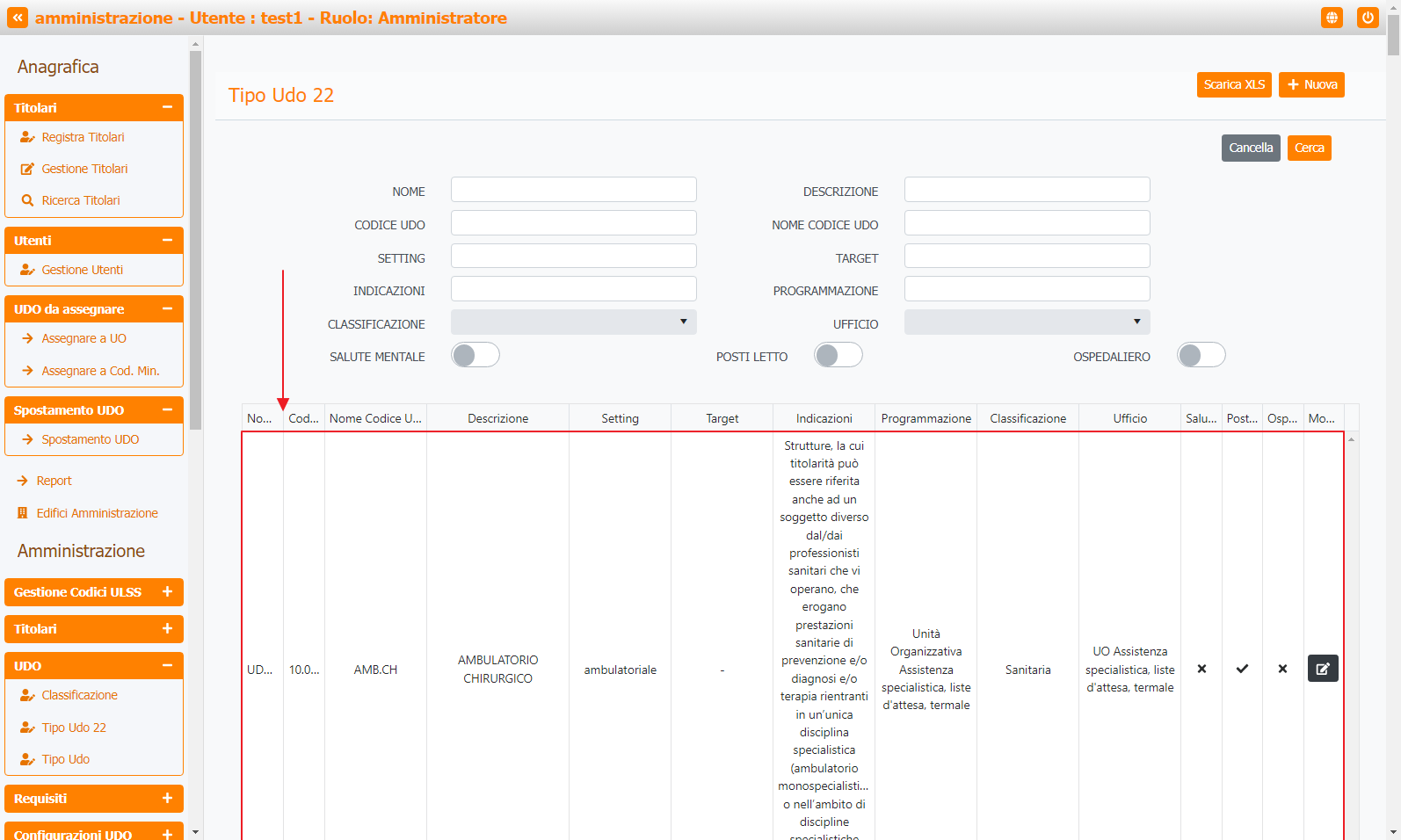The image size is (1401, 840).
Task: Select 'AMBULATORIO CHIRURGICO' description cell
Action: pyautogui.click(x=497, y=669)
